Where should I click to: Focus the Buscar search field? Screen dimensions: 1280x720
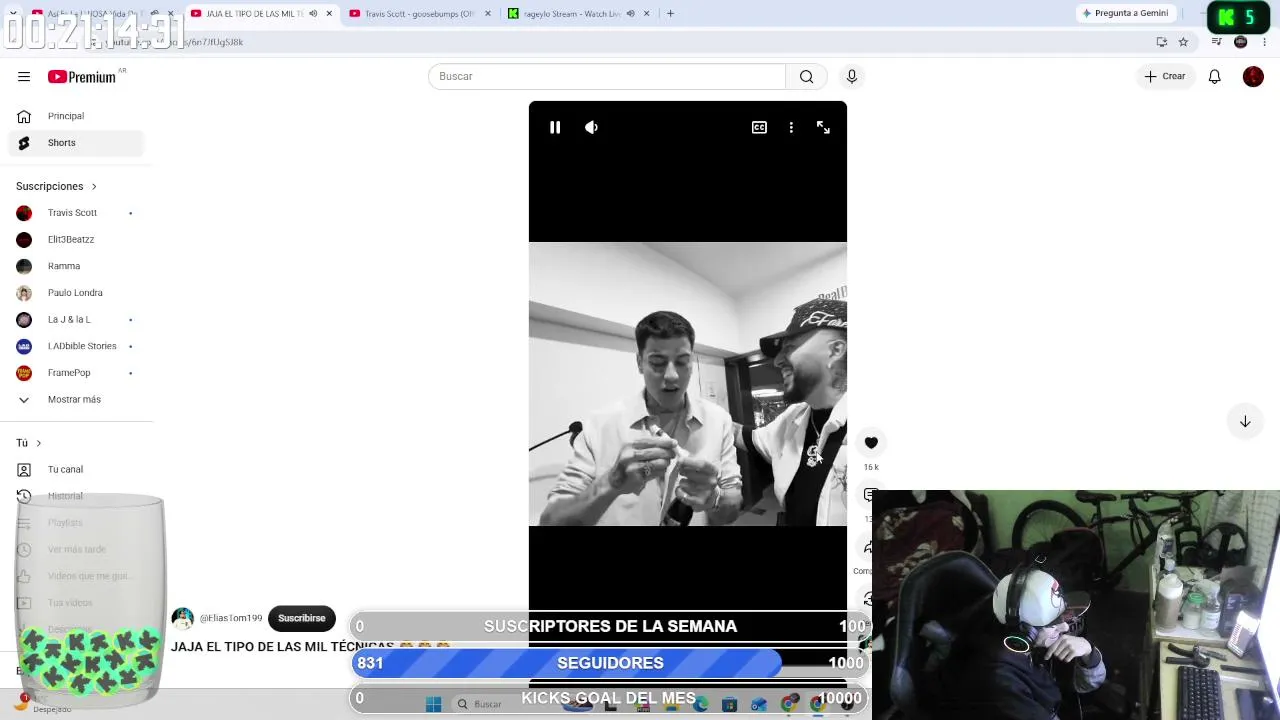click(607, 76)
